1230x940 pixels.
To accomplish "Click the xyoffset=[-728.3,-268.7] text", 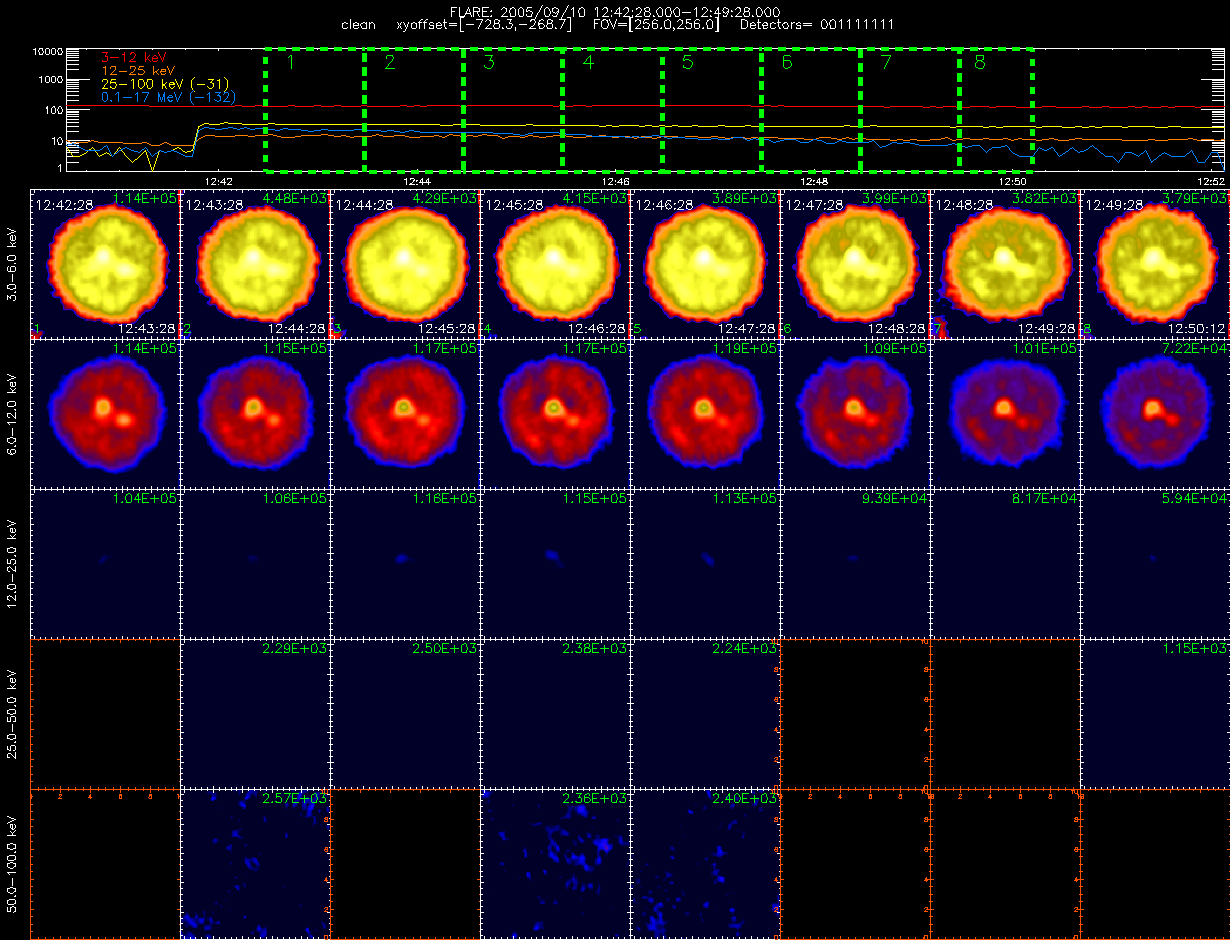I will coord(484,24).
